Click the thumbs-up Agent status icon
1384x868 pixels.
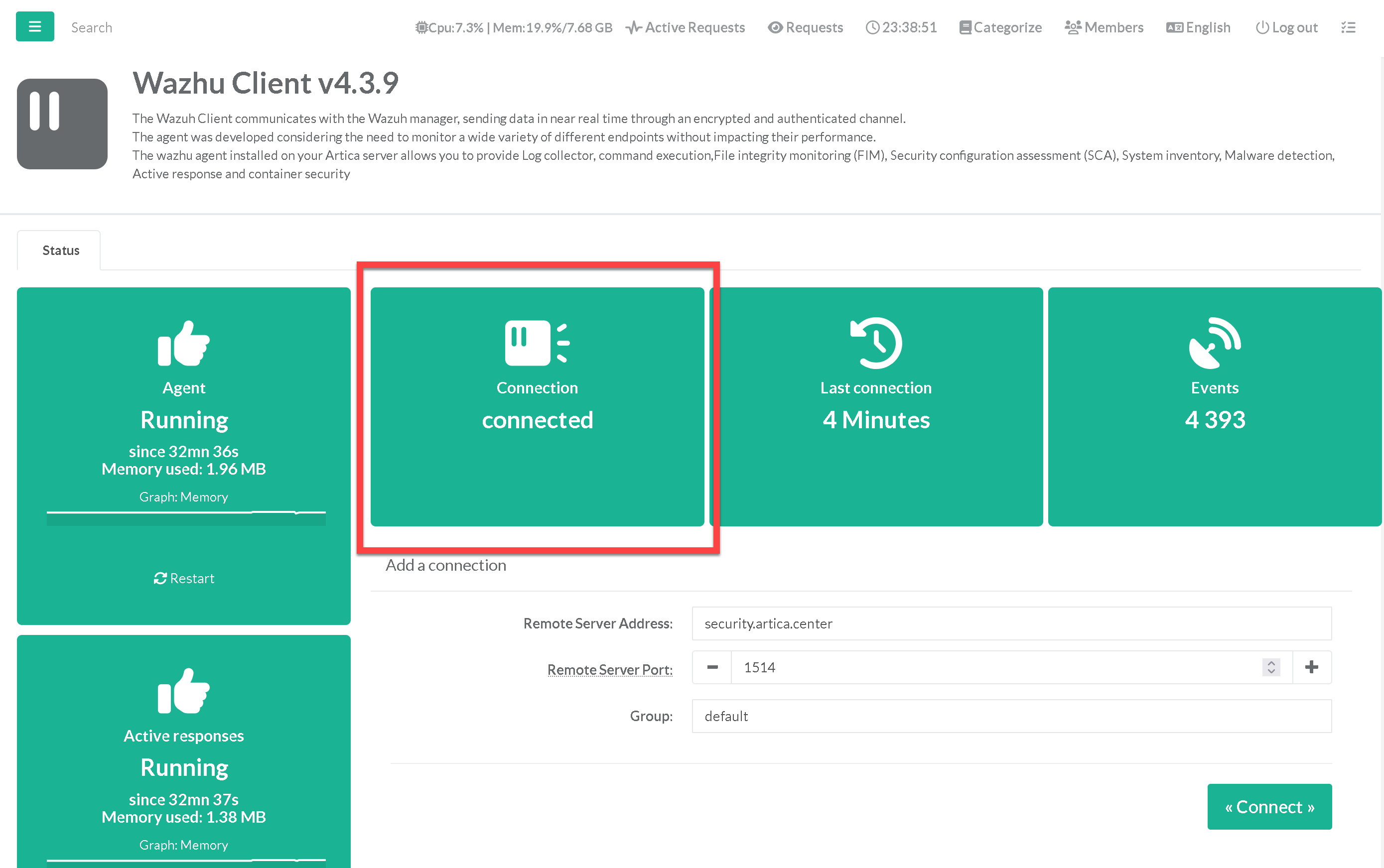[x=183, y=343]
